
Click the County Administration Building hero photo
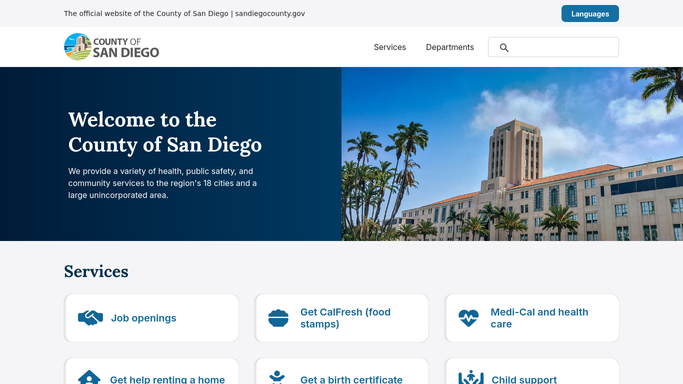512,154
